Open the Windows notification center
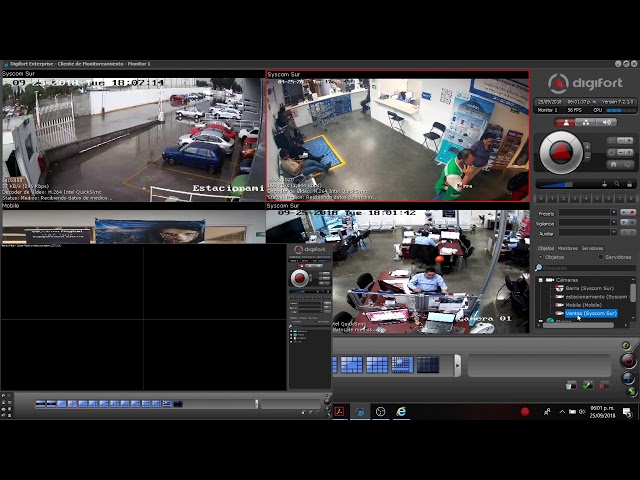This screenshot has width=640, height=480. (627, 412)
